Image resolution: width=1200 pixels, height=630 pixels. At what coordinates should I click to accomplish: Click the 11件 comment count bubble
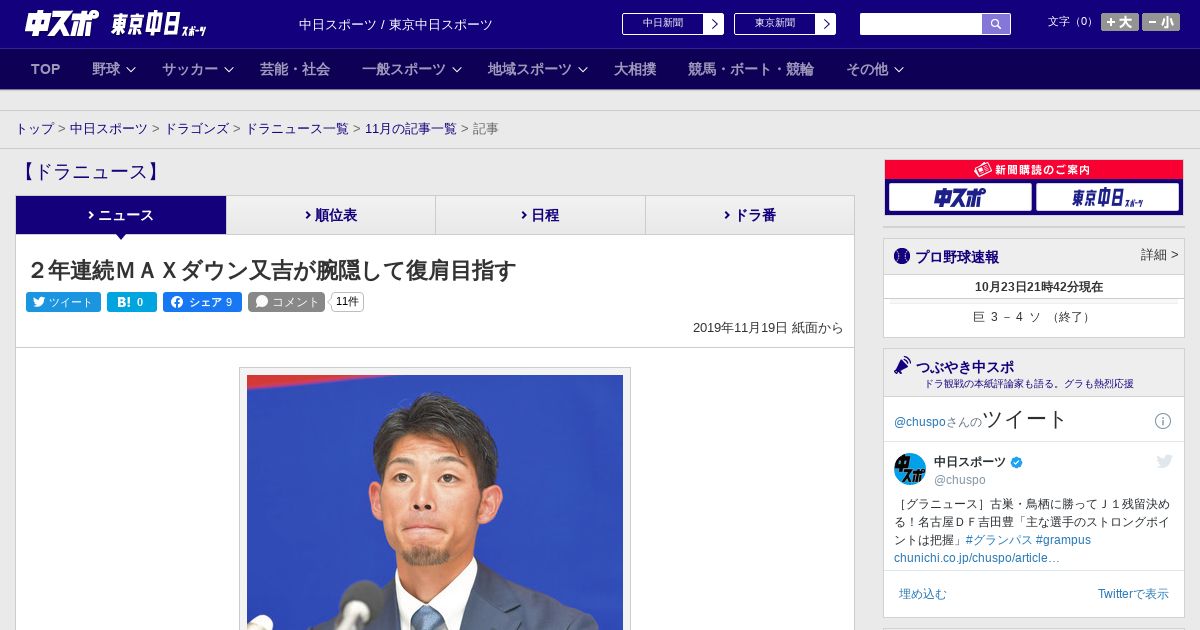[x=347, y=302]
